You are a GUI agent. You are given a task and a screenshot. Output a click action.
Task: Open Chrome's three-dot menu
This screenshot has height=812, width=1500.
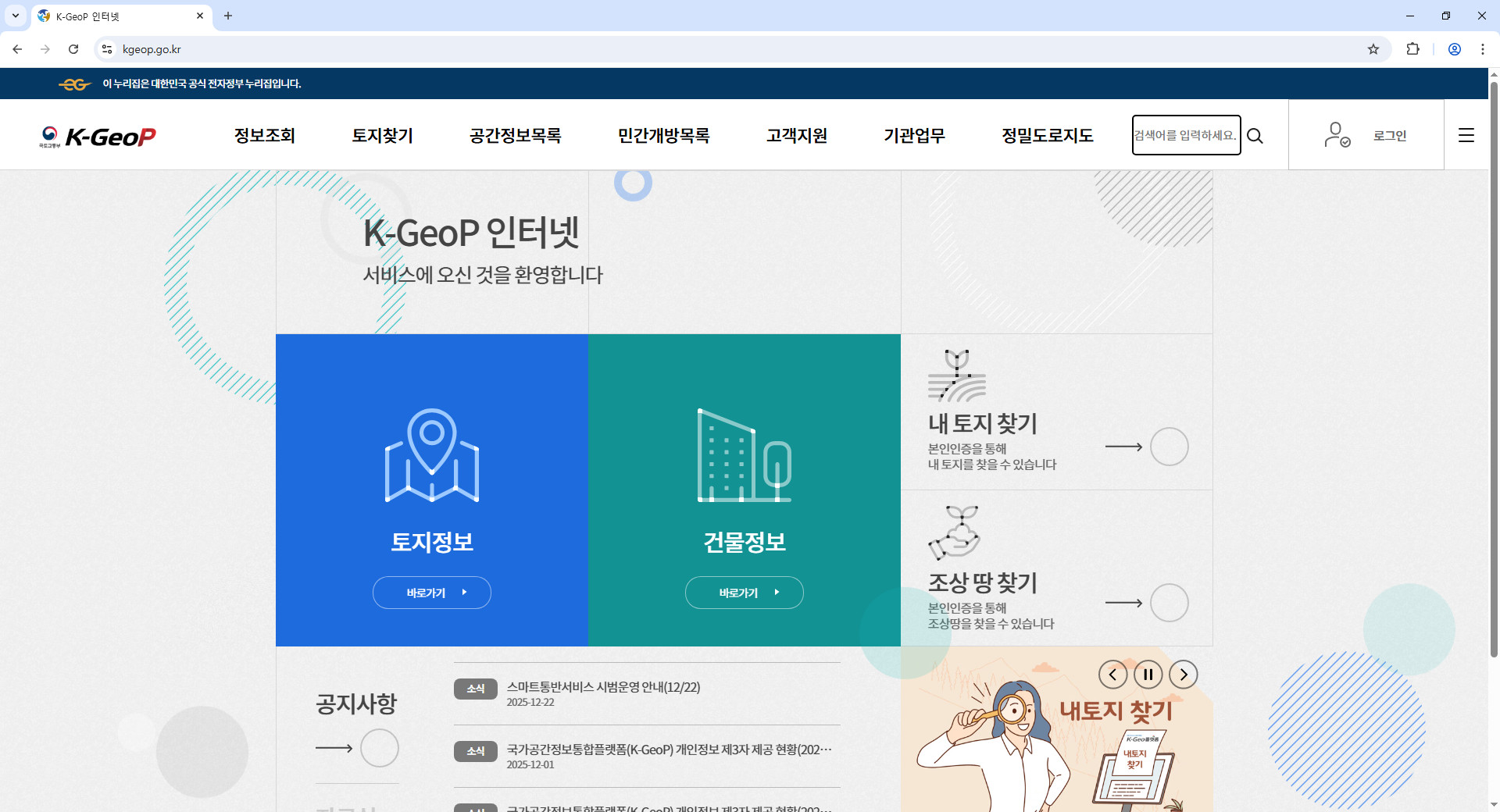click(x=1482, y=49)
